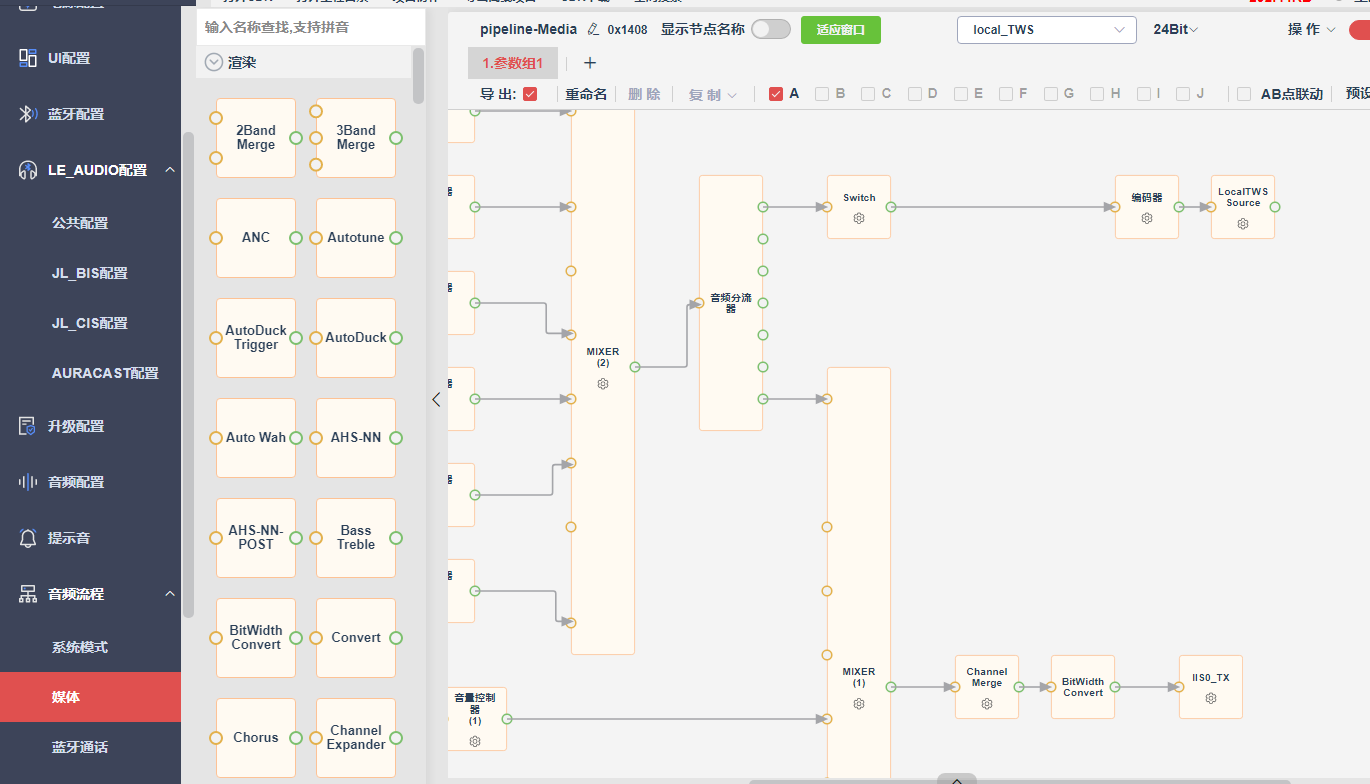Click the module name search field

tap(311, 27)
